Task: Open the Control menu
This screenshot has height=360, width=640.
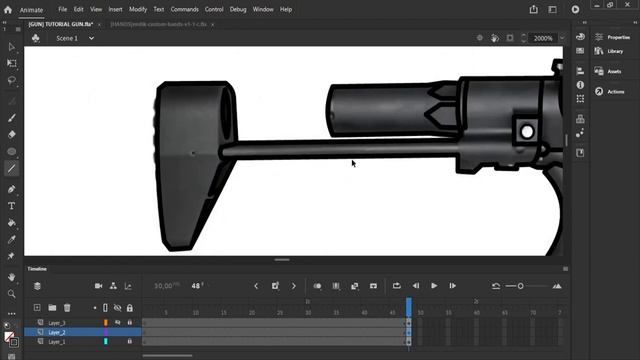Action: (214, 9)
